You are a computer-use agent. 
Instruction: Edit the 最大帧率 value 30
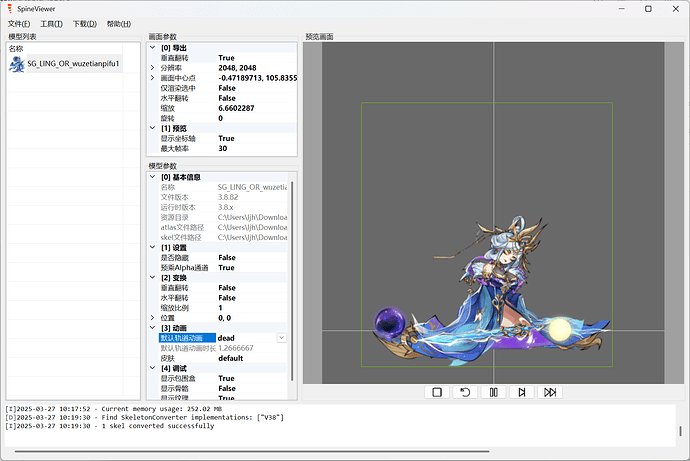pos(223,148)
